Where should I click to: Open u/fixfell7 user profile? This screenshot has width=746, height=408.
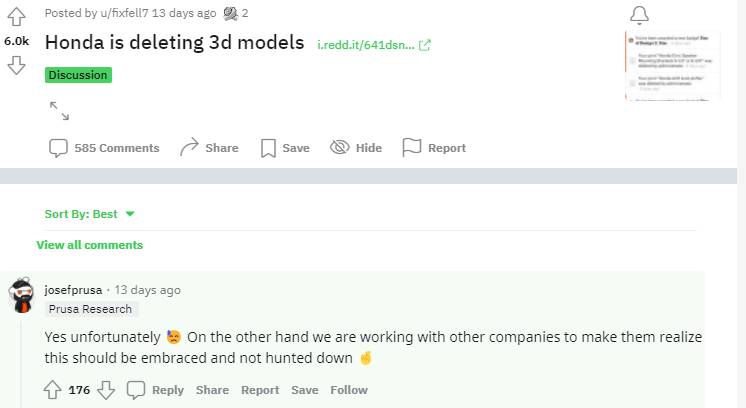(124, 13)
